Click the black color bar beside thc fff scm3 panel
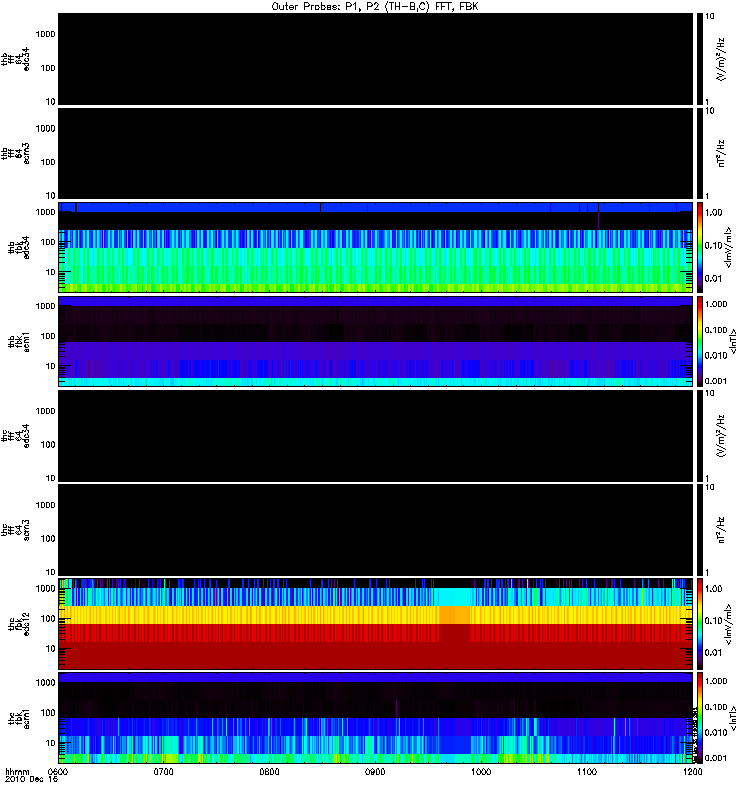This screenshot has height=800, width=750. (x=700, y=530)
